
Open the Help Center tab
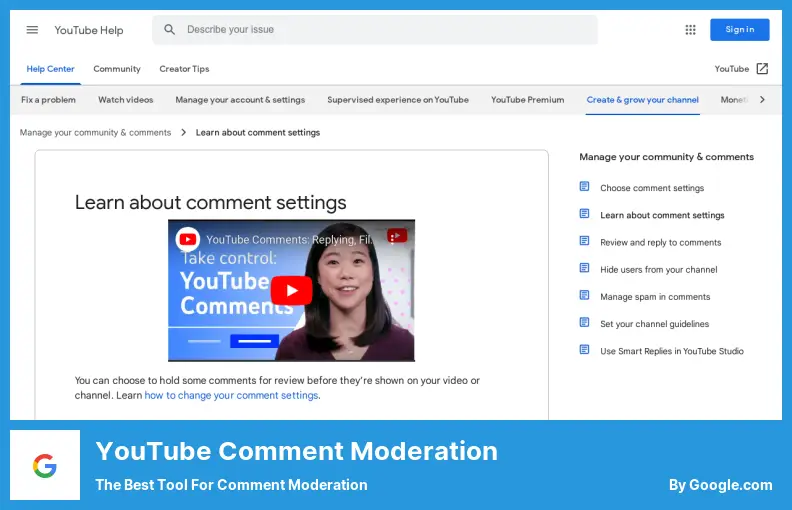[x=50, y=69]
